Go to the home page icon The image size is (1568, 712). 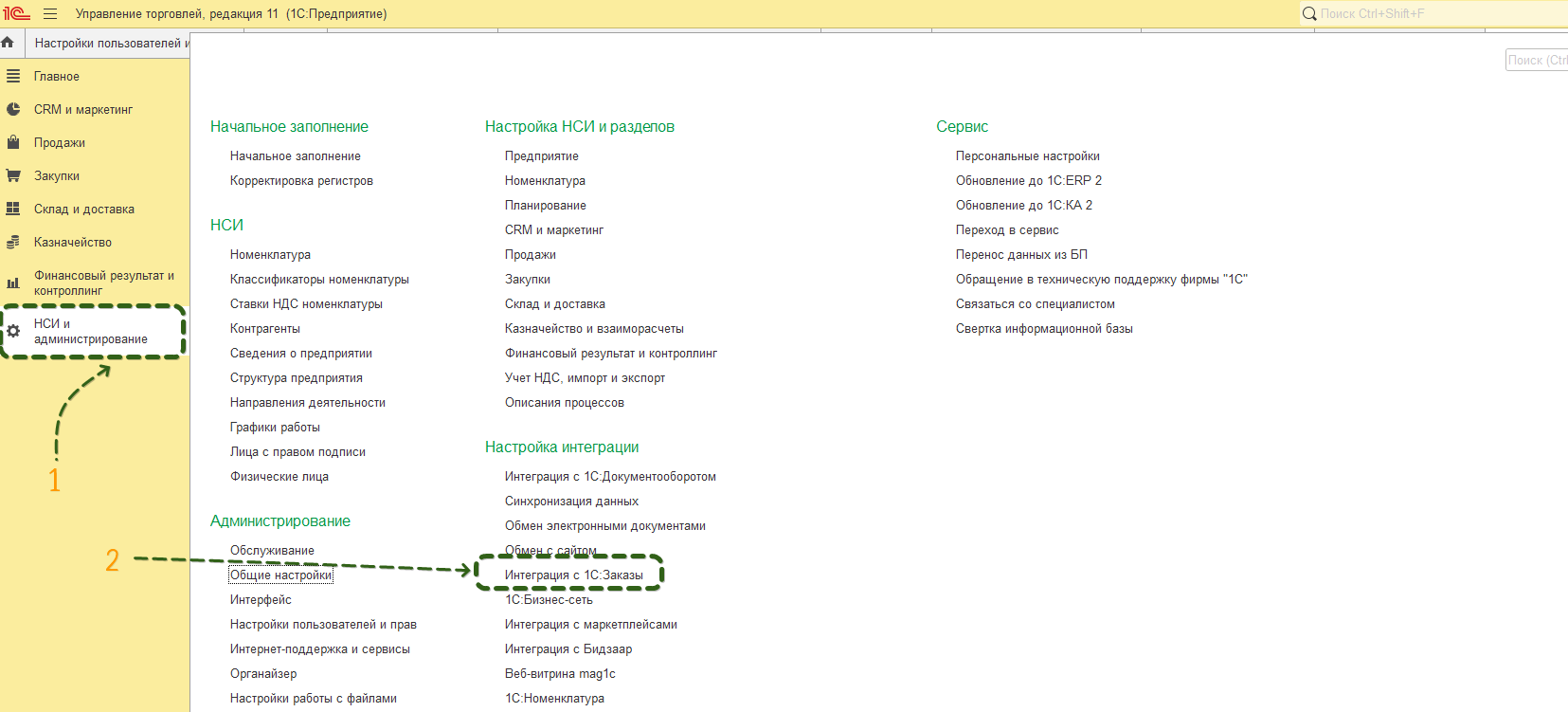tap(8, 43)
